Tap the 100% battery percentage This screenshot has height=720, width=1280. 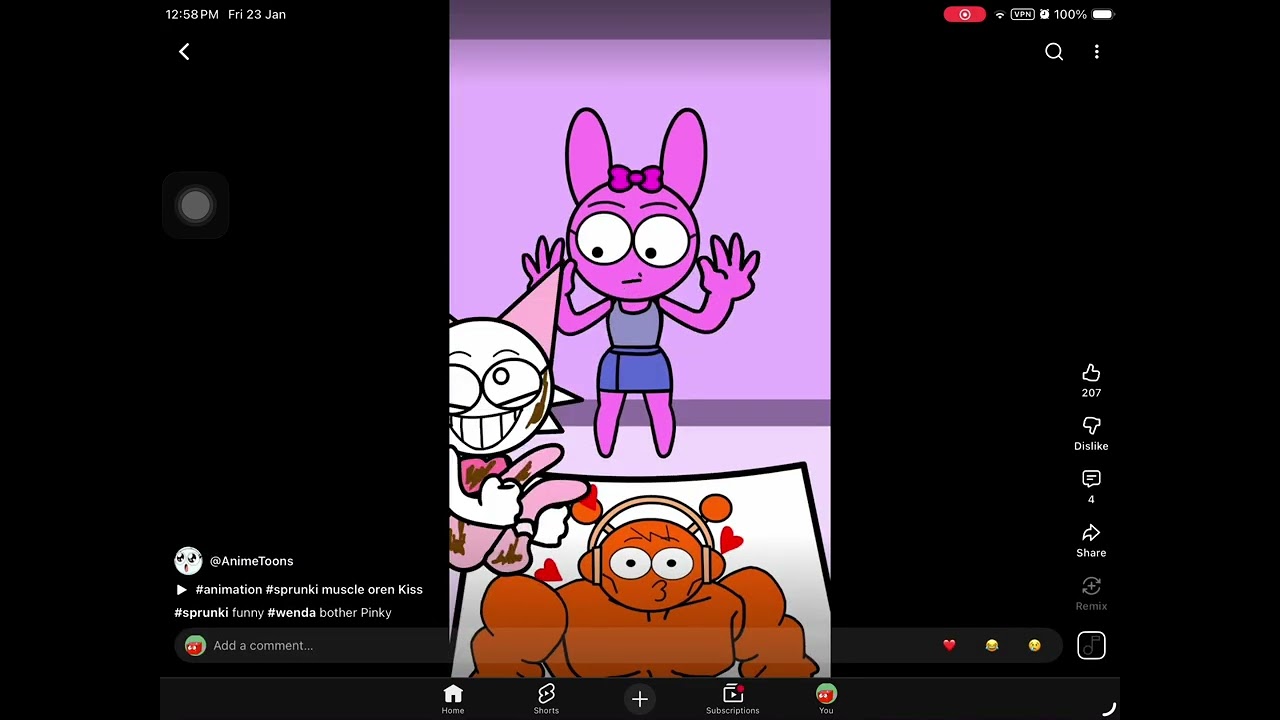[x=1070, y=15]
